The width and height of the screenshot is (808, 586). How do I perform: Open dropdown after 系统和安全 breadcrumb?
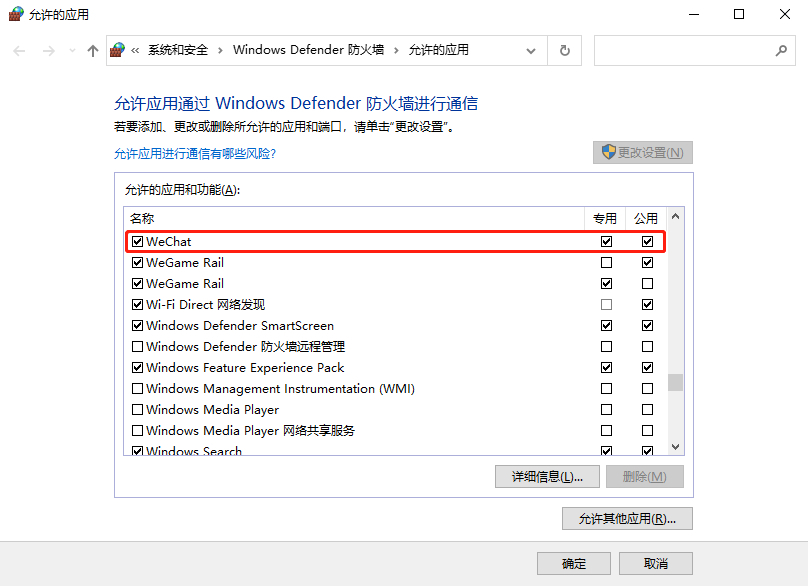(220, 50)
